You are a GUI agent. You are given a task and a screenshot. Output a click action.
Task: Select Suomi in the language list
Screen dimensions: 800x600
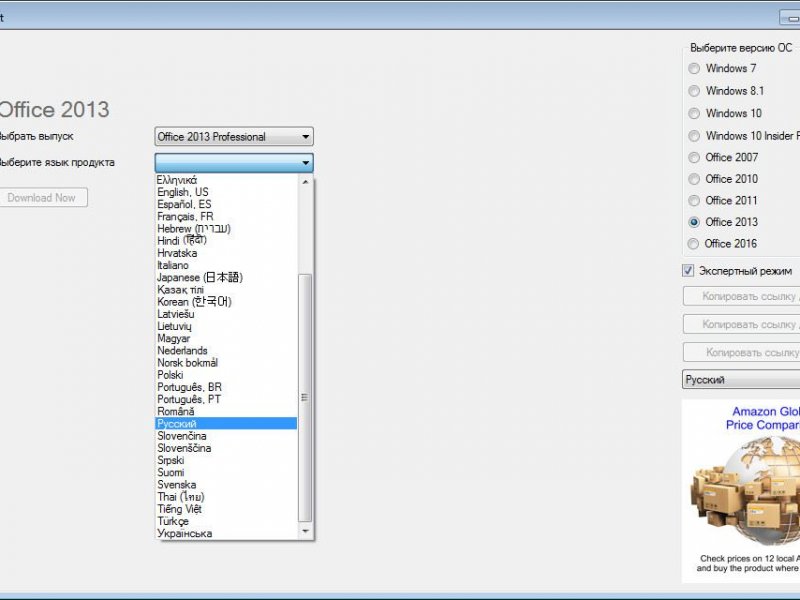tap(226, 472)
